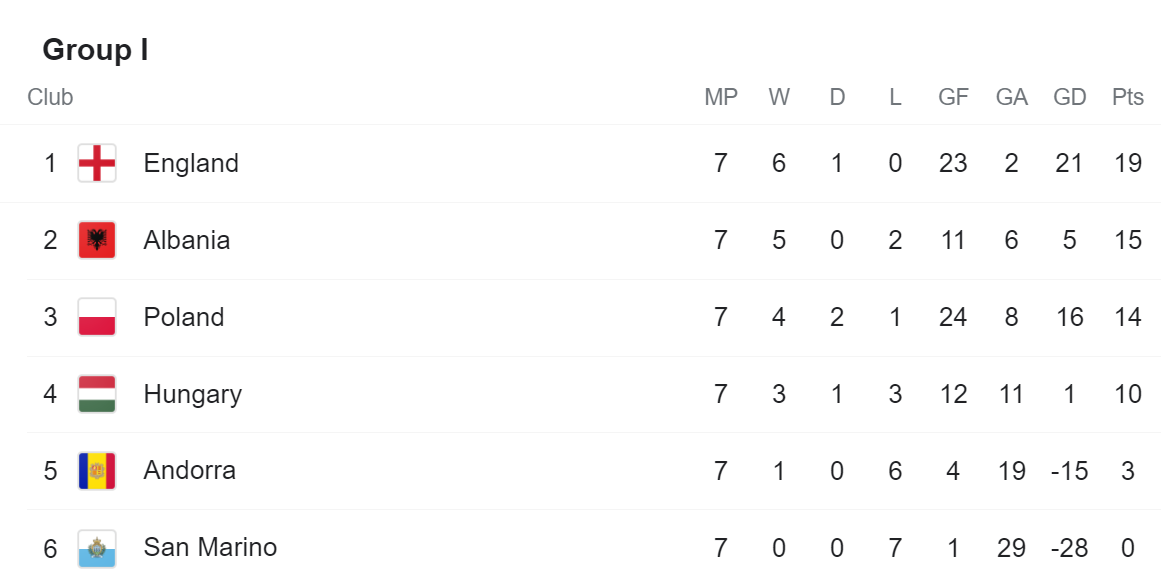
Task: Click the Poland flag icon
Action: pyautogui.click(x=97, y=317)
